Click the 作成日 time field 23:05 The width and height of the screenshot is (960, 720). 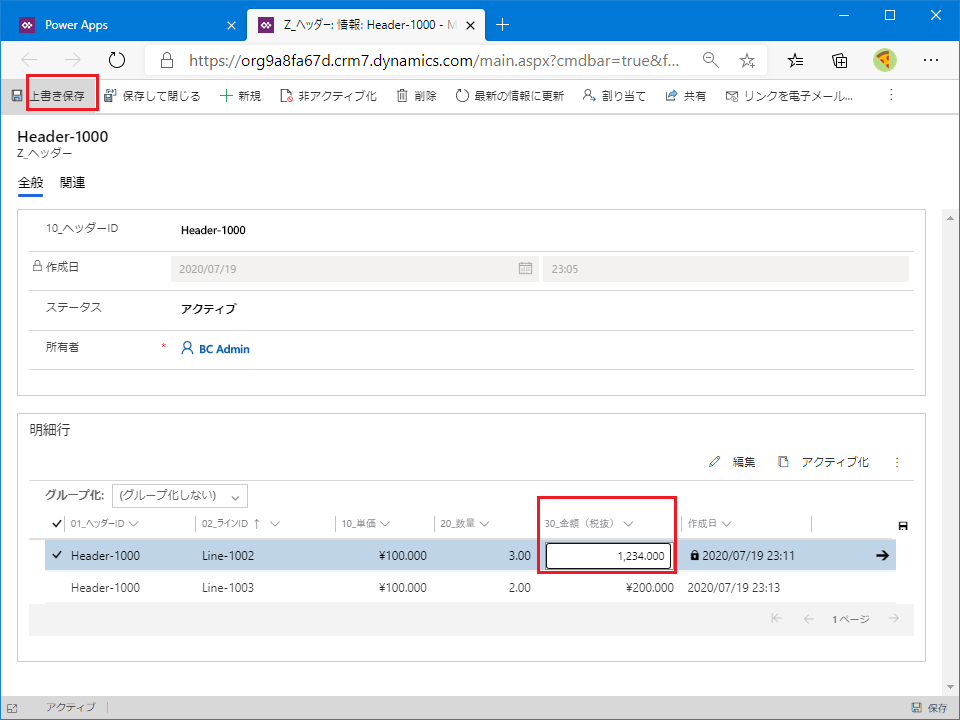[726, 269]
